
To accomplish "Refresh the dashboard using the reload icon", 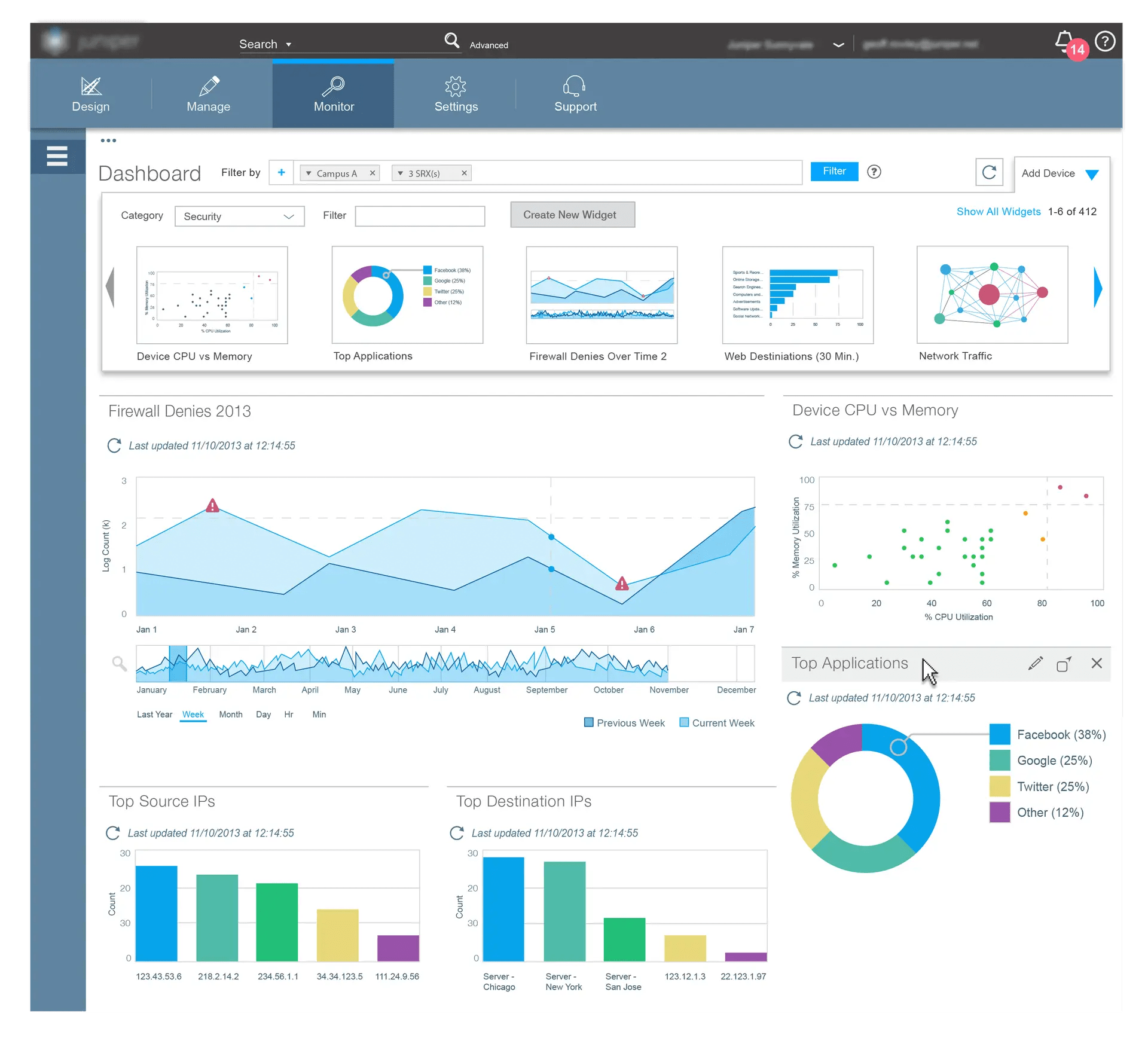I will pos(989,173).
